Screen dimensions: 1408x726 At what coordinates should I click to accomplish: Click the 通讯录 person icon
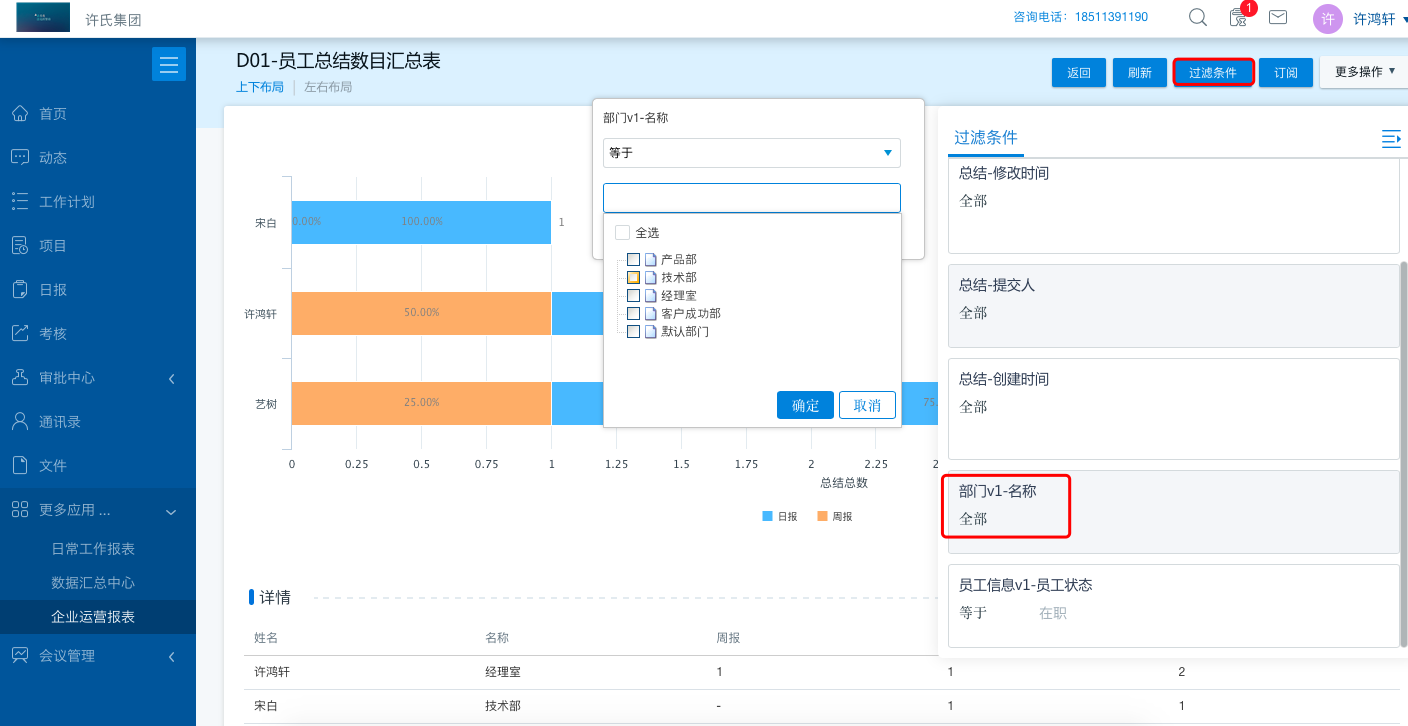(19, 421)
